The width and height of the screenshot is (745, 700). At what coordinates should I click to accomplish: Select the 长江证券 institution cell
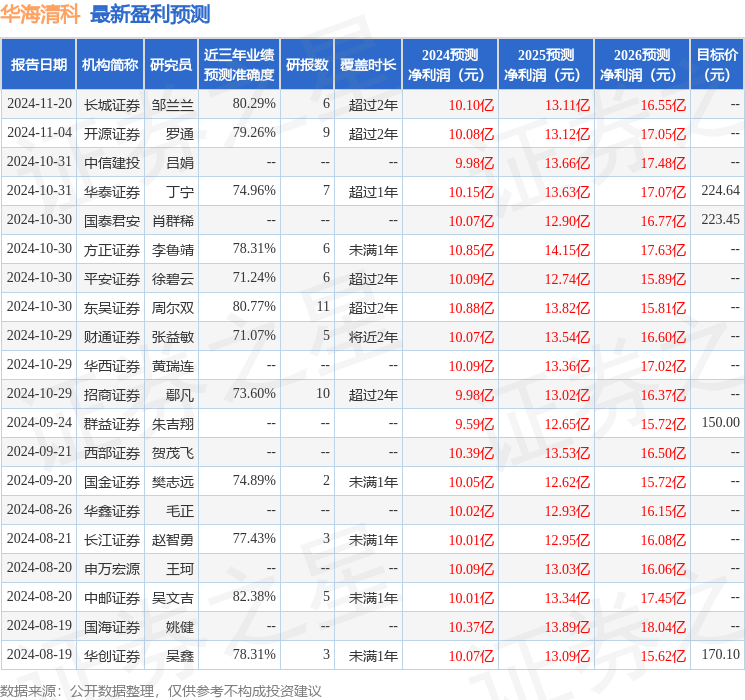click(x=112, y=540)
